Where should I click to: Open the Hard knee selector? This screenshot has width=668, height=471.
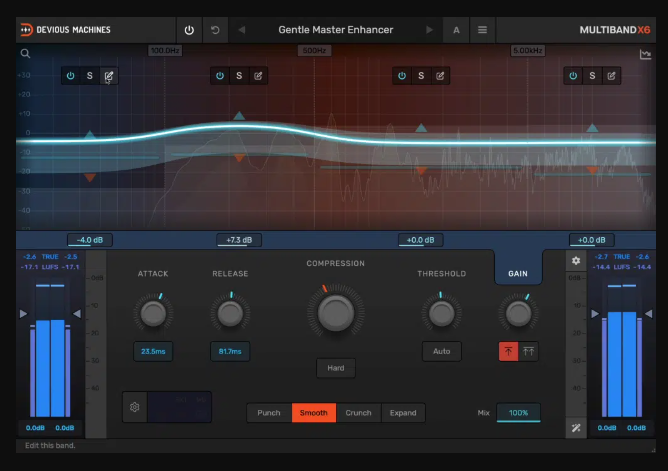tap(336, 368)
